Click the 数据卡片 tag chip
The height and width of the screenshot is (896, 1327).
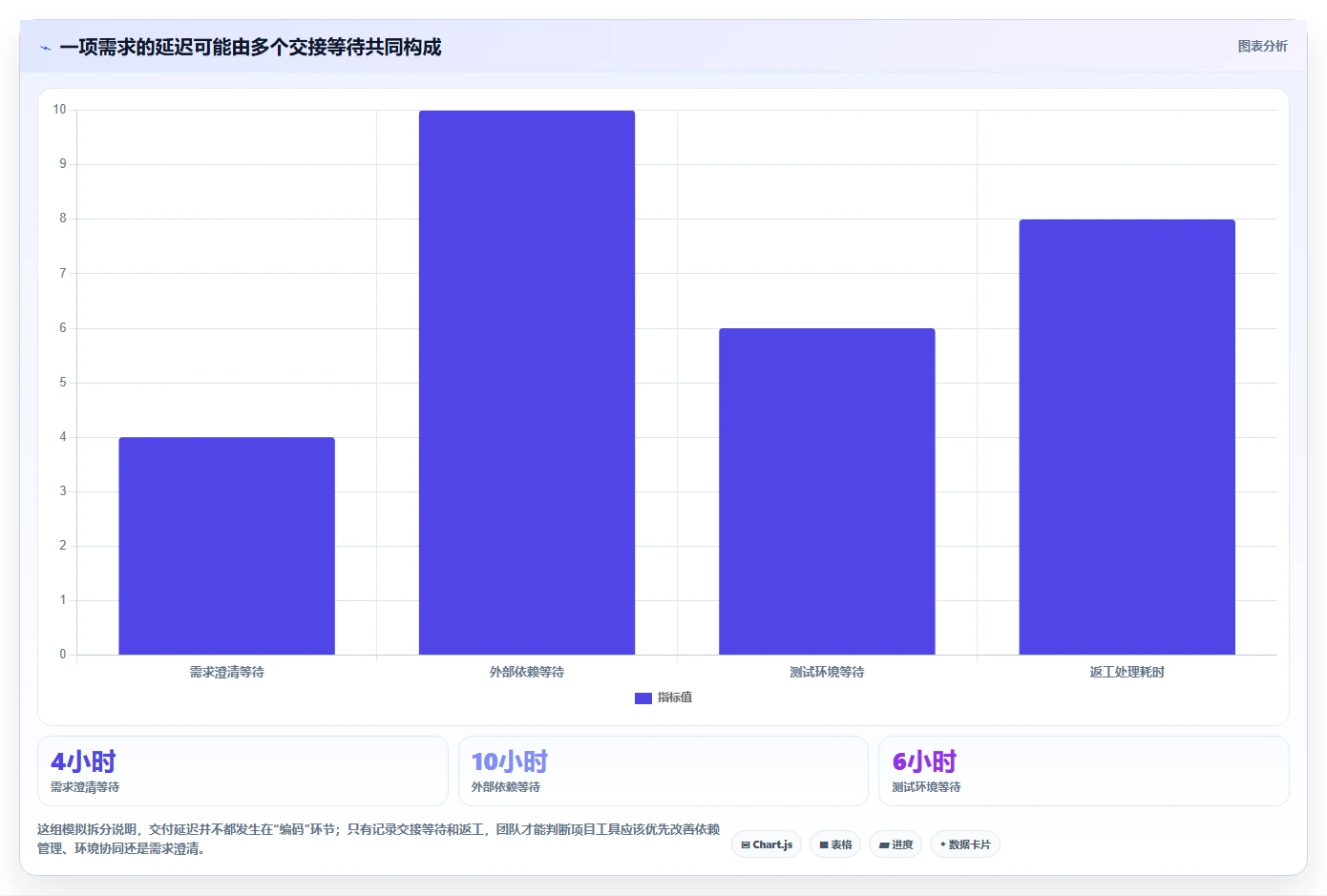965,844
